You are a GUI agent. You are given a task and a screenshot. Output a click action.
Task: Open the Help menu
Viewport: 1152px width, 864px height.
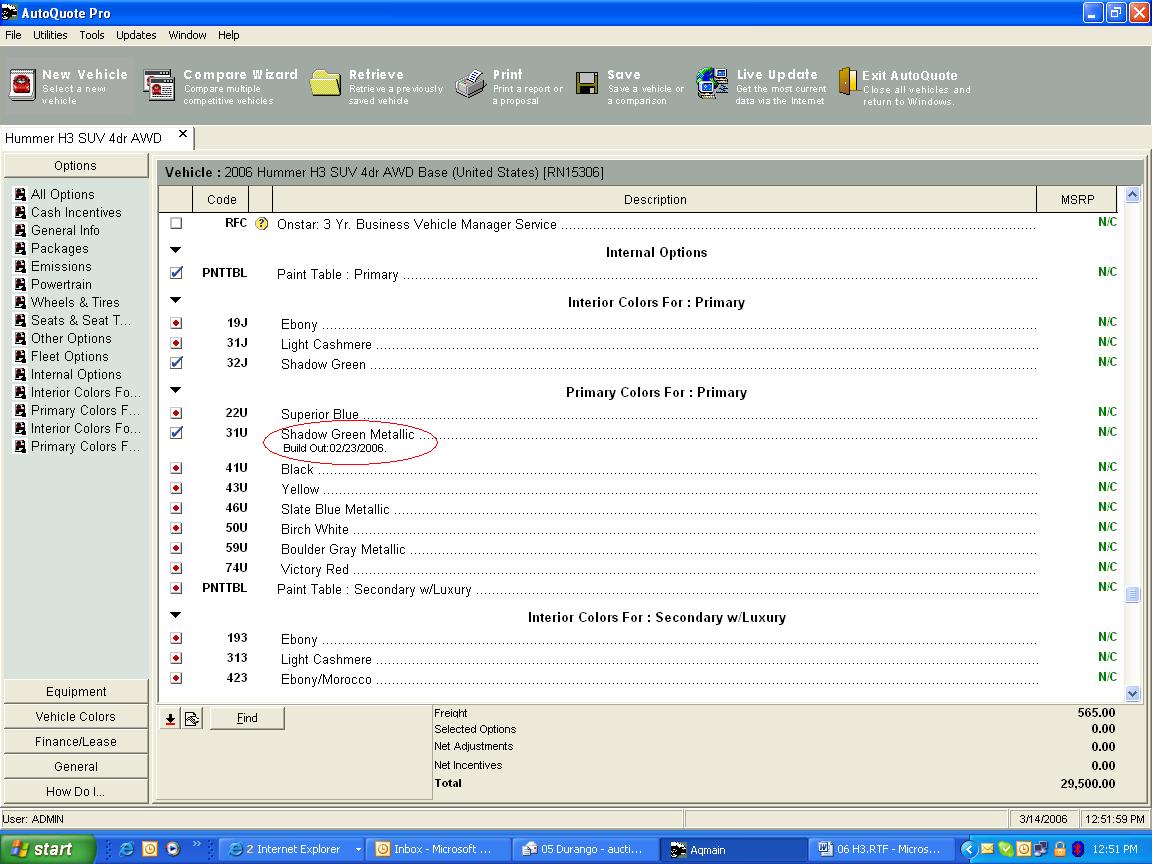(228, 35)
